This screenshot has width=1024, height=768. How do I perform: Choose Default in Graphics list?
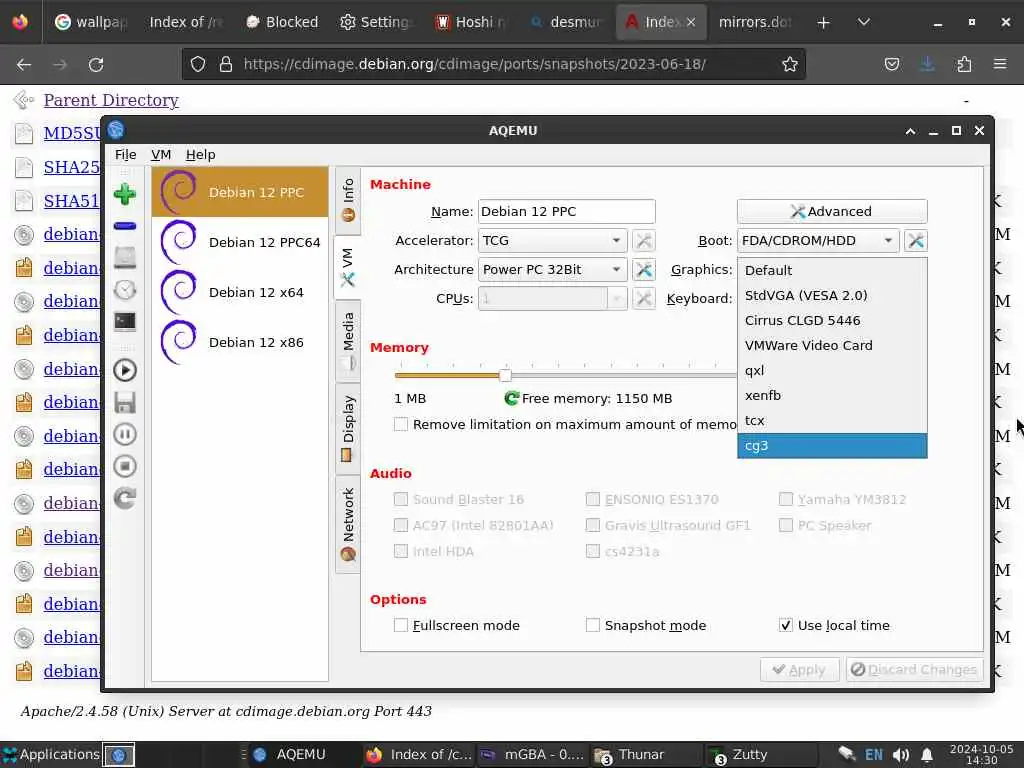point(832,270)
